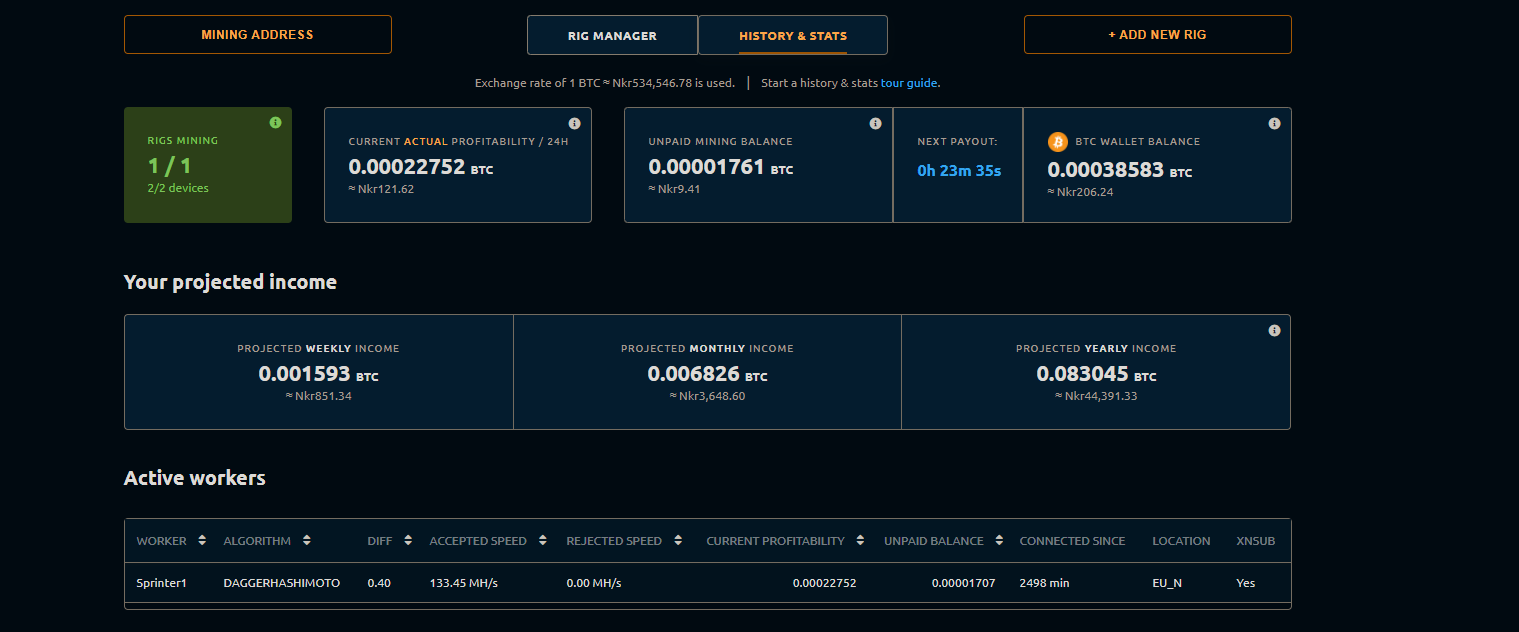Sort table by Worker column arrows
Screen dimensions: 1519x632
click(x=202, y=541)
